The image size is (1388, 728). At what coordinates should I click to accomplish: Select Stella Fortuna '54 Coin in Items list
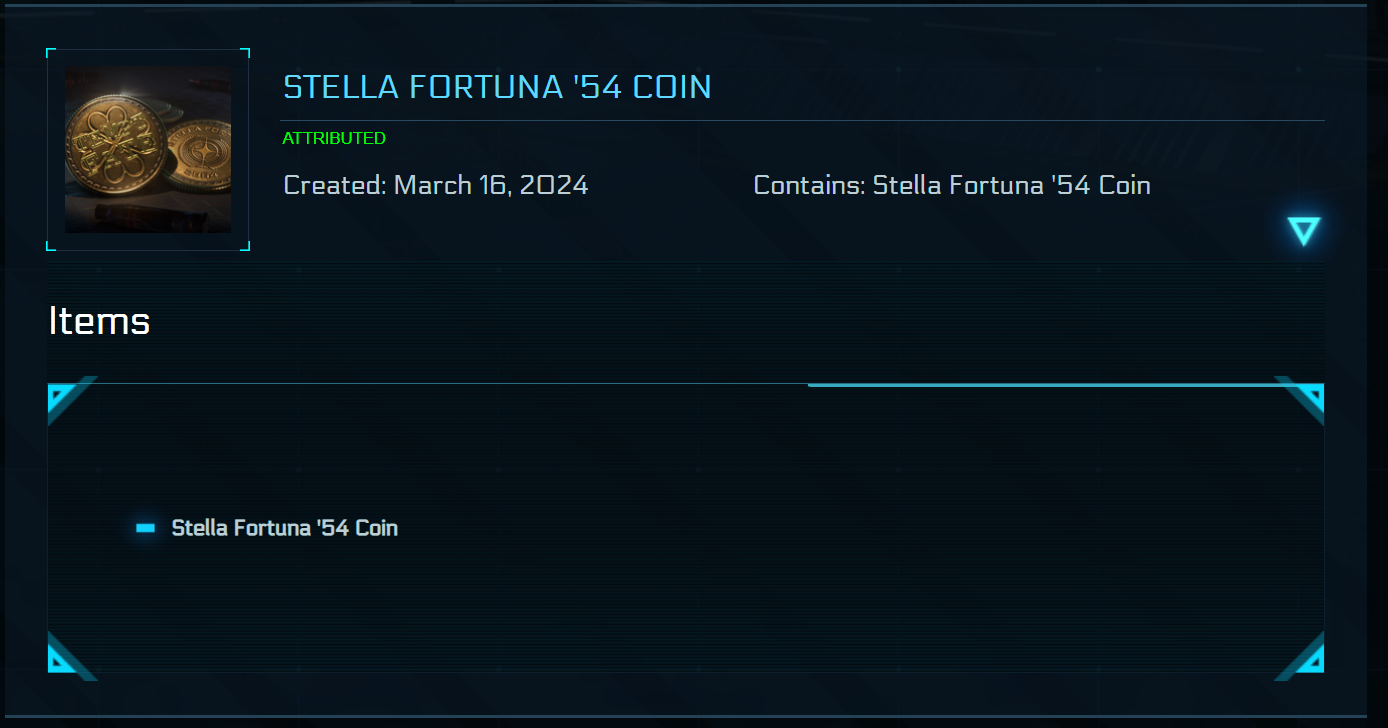coord(285,528)
